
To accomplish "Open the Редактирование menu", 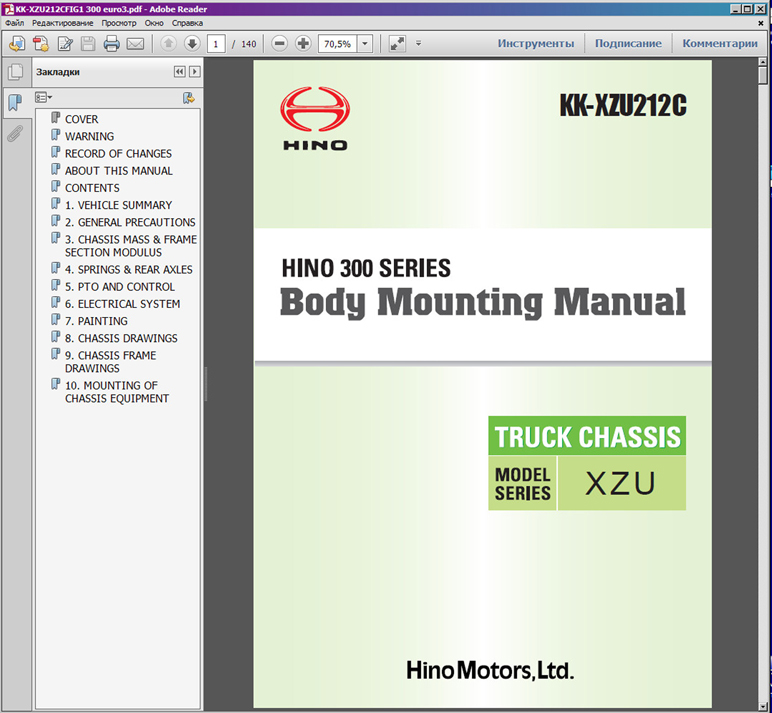I will (69, 22).
